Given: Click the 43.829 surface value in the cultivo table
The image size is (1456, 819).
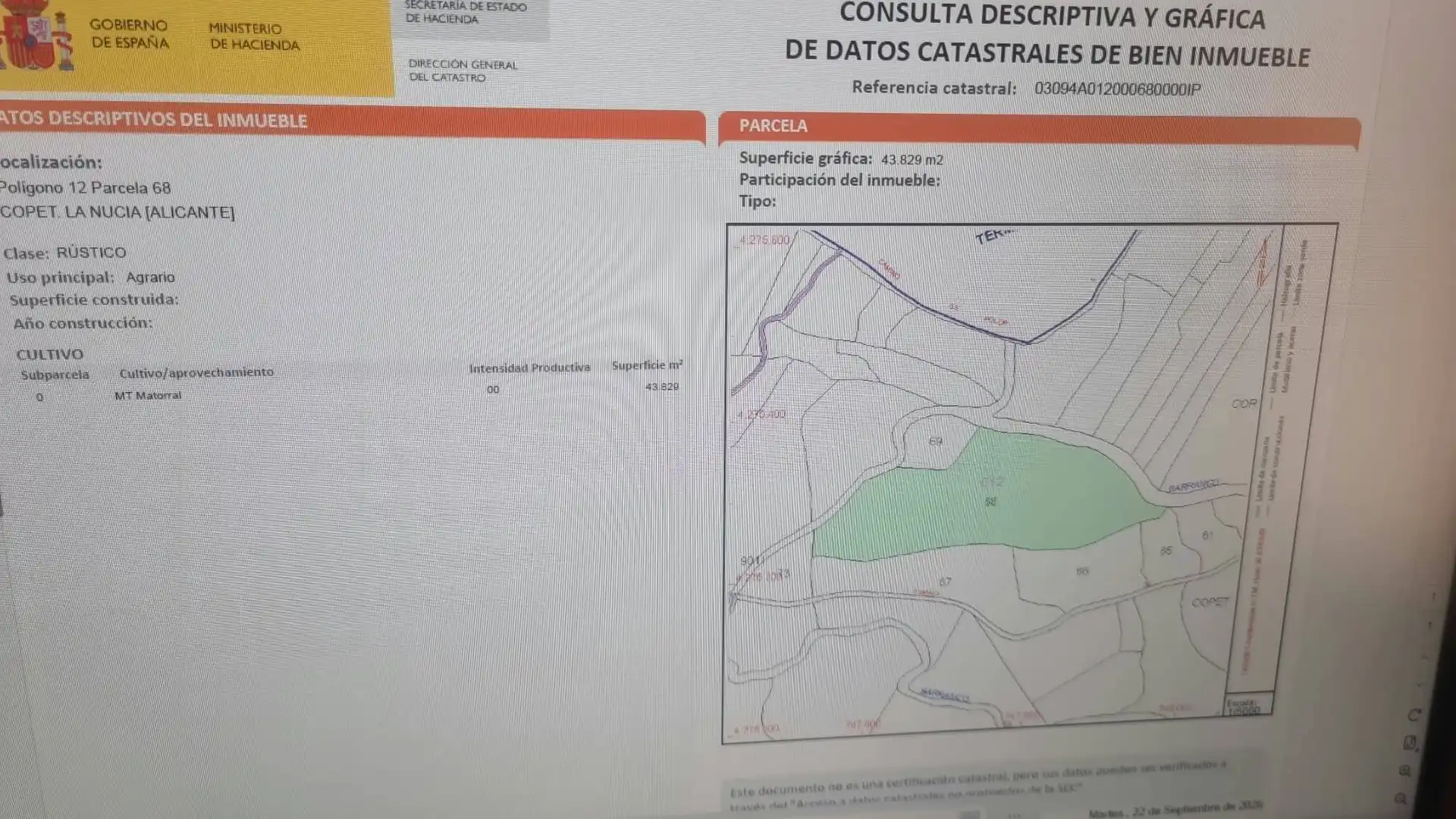Looking at the screenshot, I should click(x=662, y=387).
